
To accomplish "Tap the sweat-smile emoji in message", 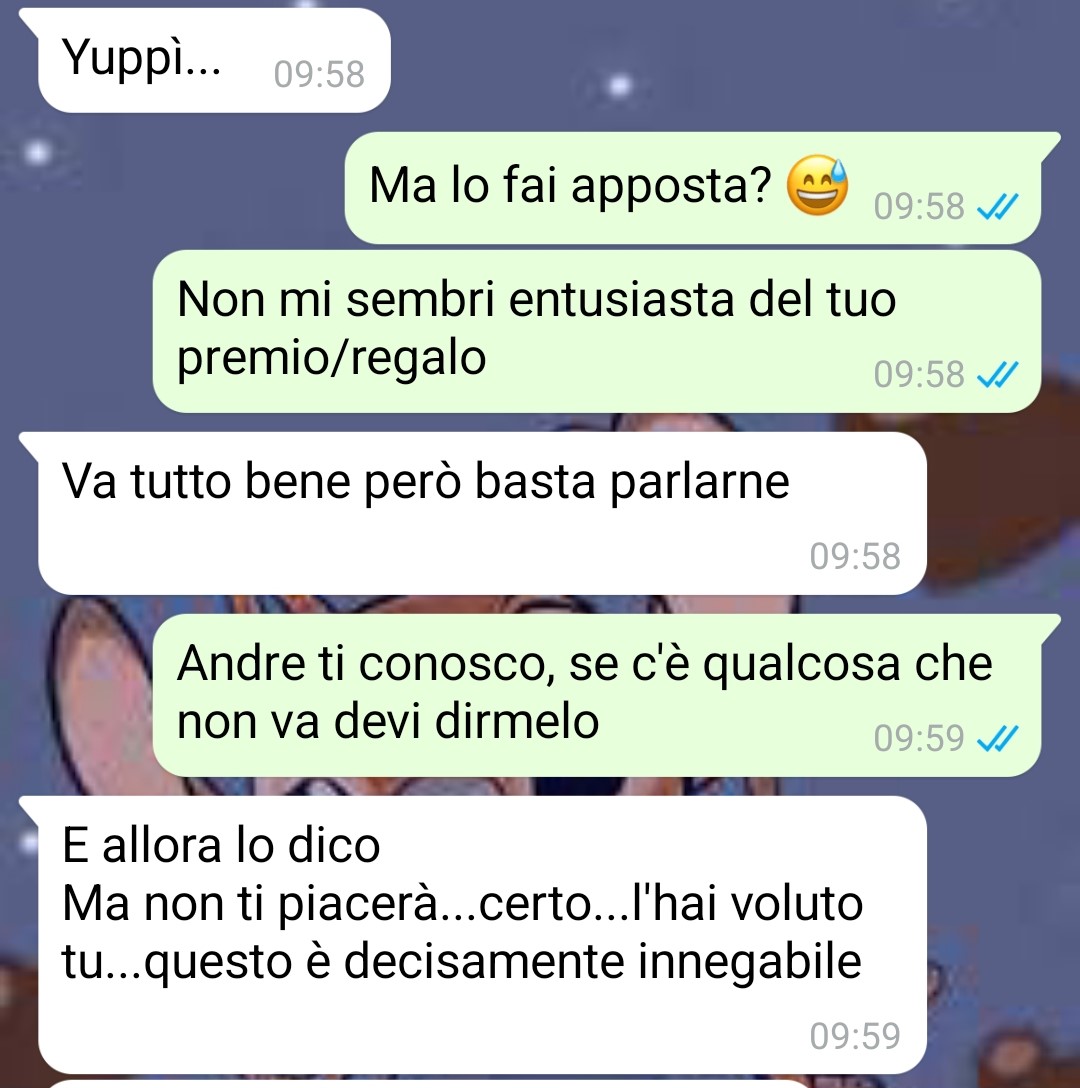I will click(817, 185).
